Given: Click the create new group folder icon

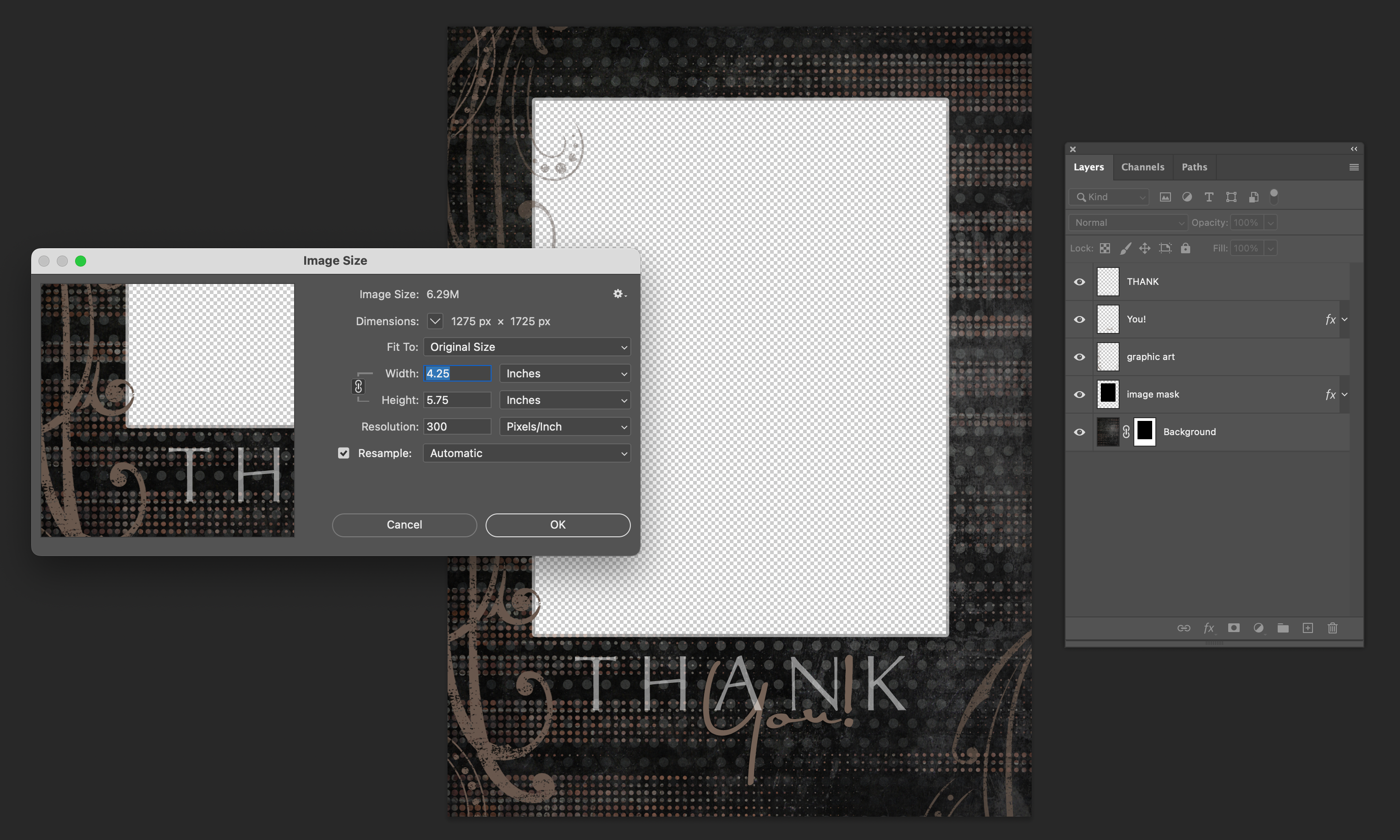Looking at the screenshot, I should pyautogui.click(x=1283, y=628).
